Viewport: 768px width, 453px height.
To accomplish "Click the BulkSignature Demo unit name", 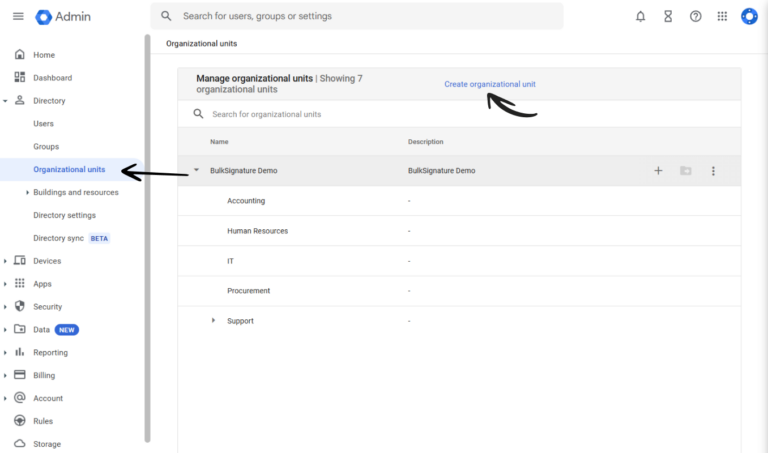I will click(x=243, y=170).
